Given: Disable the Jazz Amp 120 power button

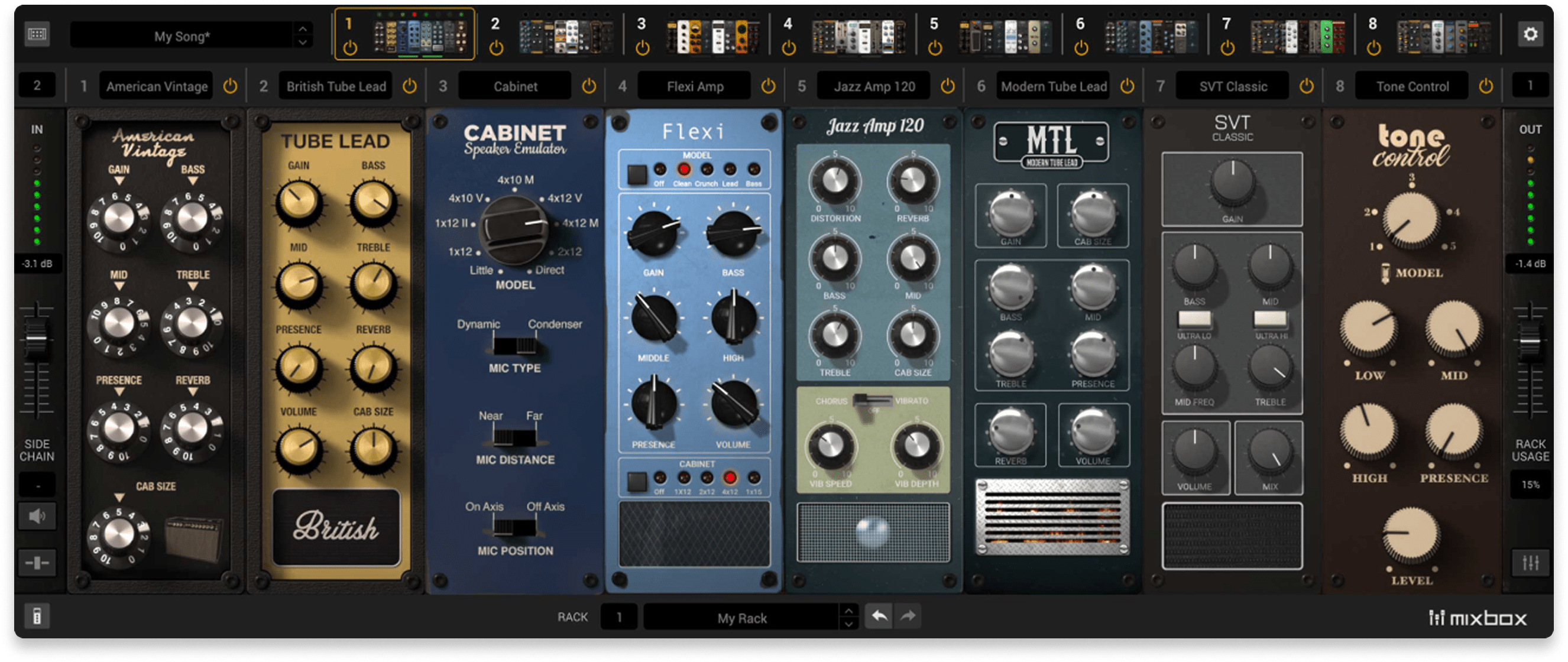Looking at the screenshot, I should [948, 86].
